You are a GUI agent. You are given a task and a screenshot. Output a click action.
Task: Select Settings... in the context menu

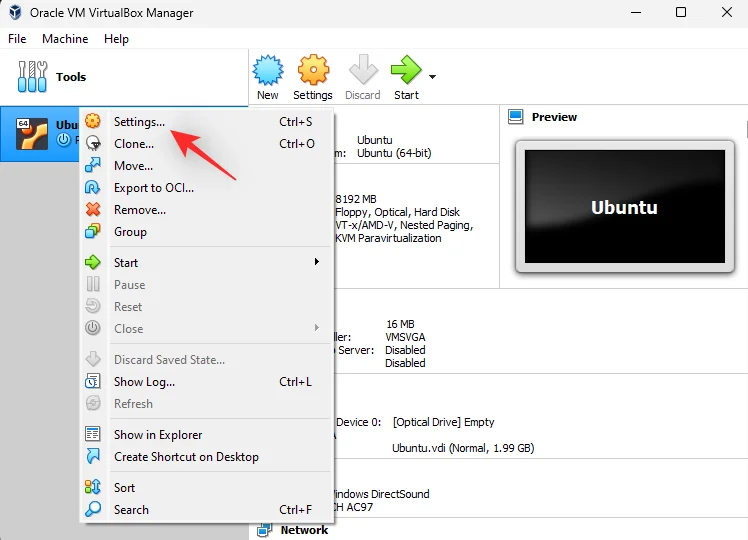[x=140, y=122]
